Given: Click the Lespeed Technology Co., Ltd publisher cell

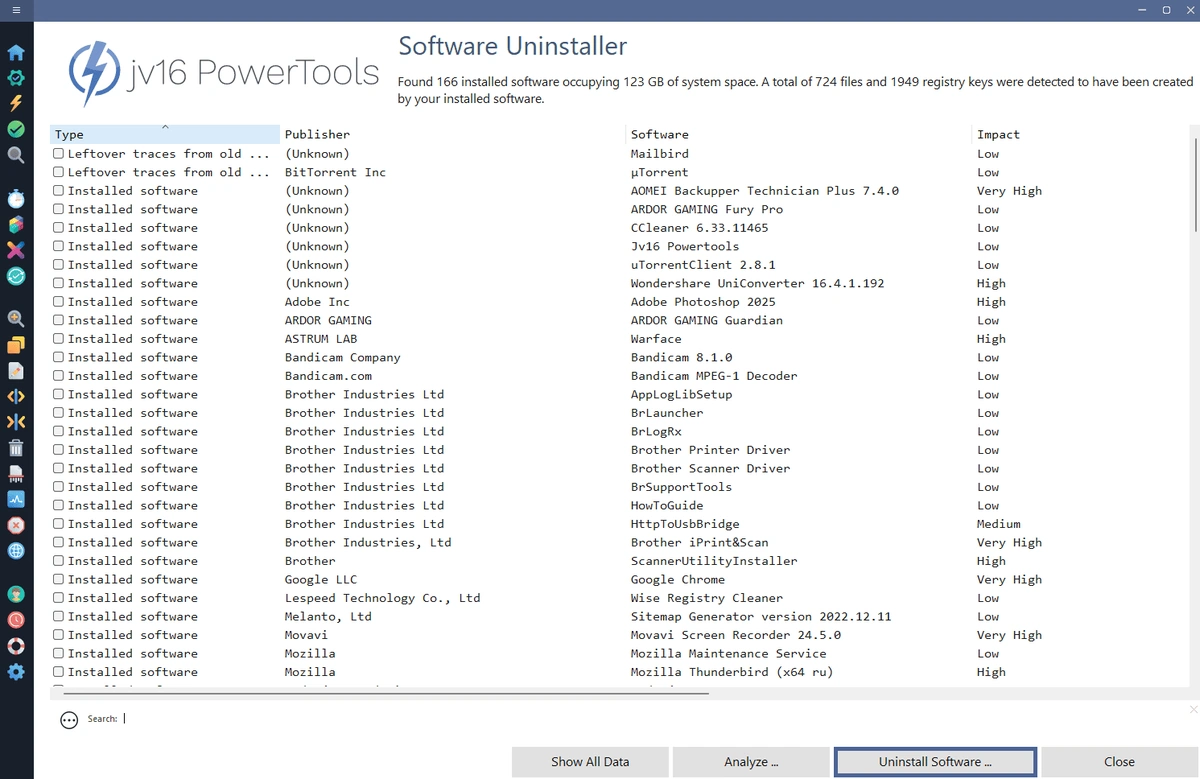Looking at the screenshot, I should click(382, 598).
